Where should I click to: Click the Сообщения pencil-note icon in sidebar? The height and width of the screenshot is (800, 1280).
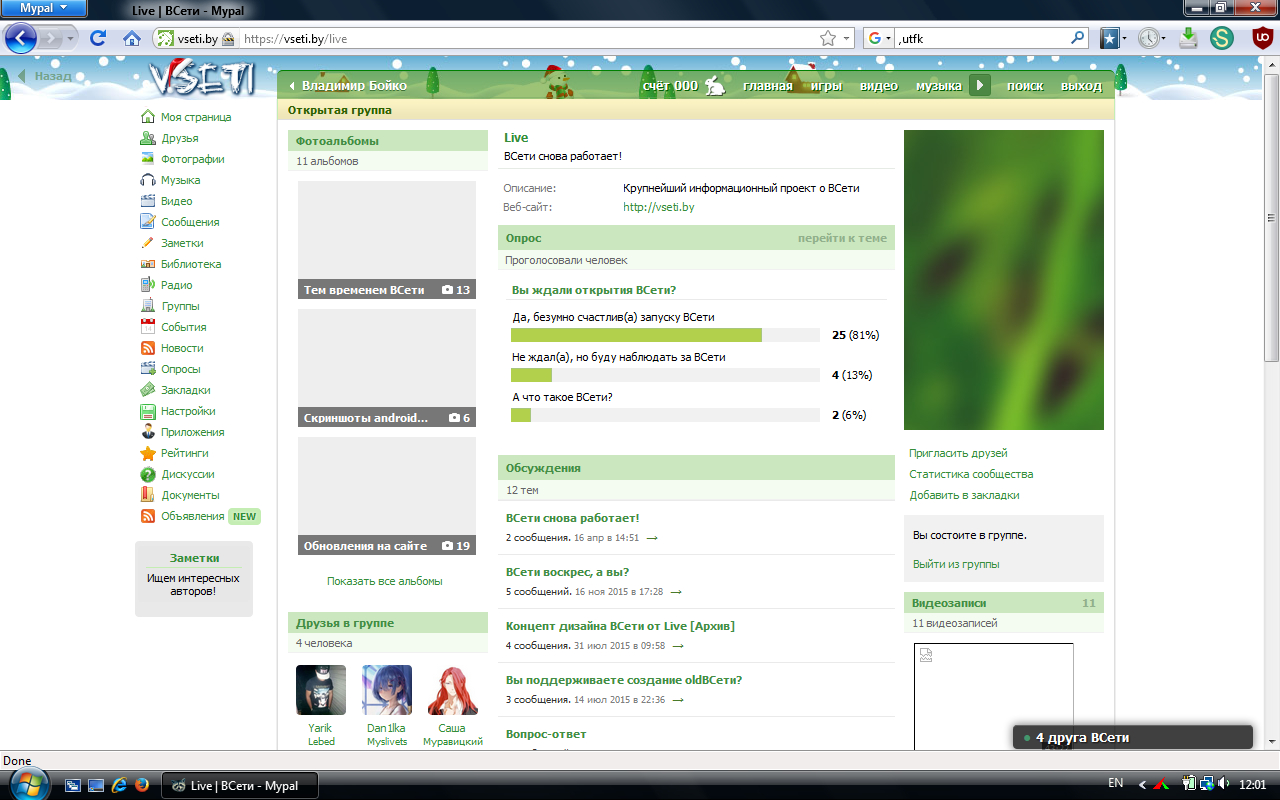[x=148, y=222]
